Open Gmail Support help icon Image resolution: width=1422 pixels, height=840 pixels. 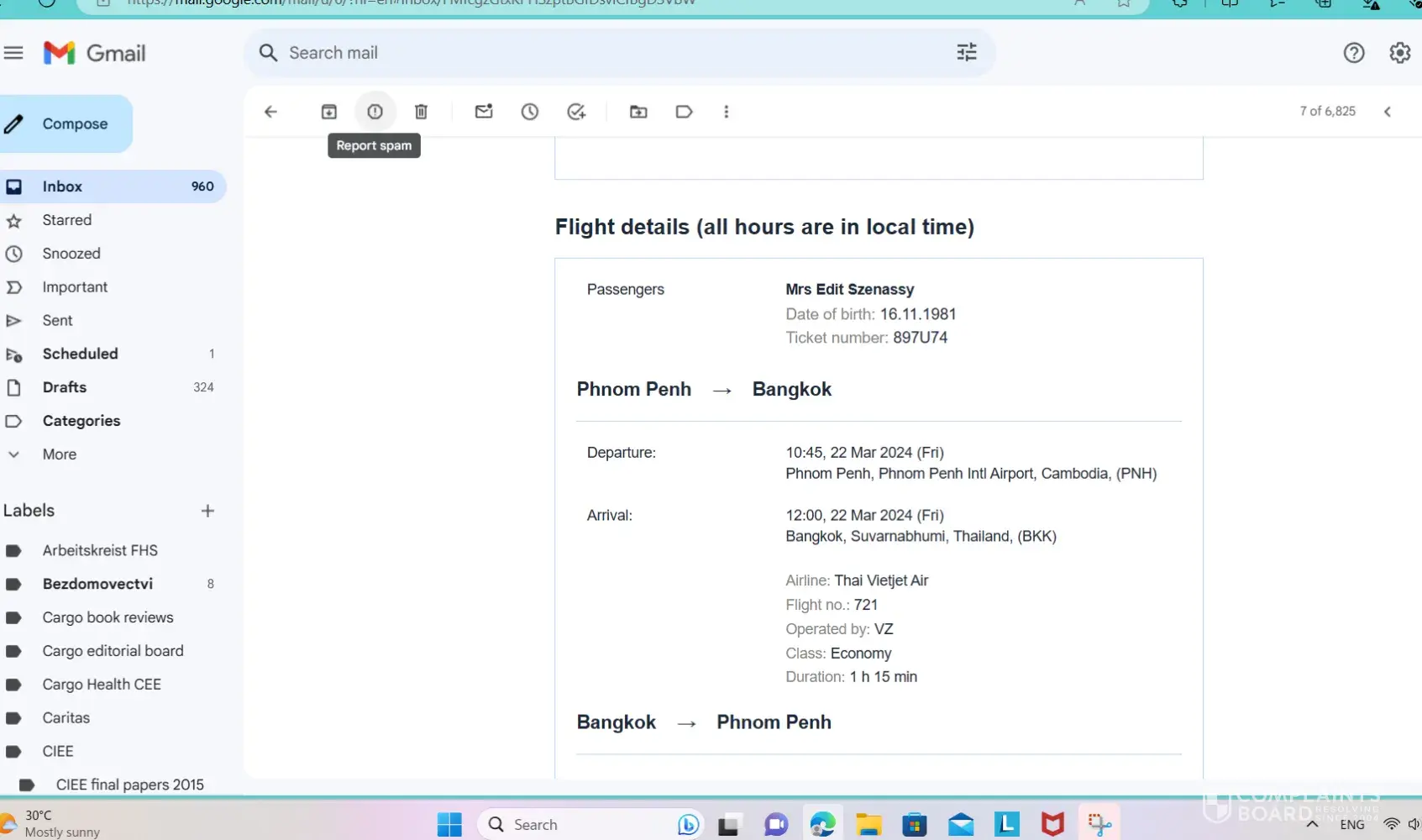click(1354, 53)
